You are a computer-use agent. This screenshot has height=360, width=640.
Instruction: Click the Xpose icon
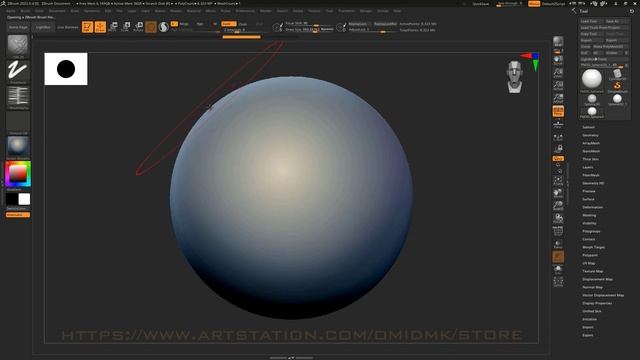pyautogui.click(x=558, y=282)
